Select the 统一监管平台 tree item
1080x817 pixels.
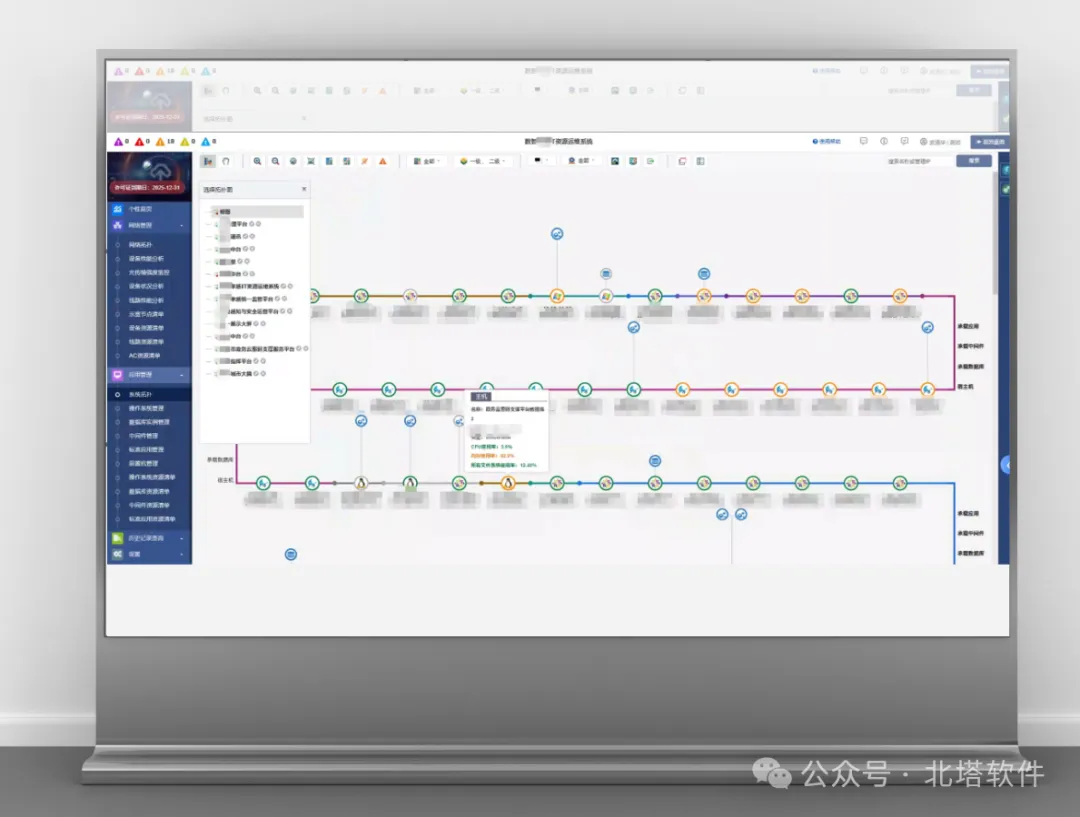point(251,299)
